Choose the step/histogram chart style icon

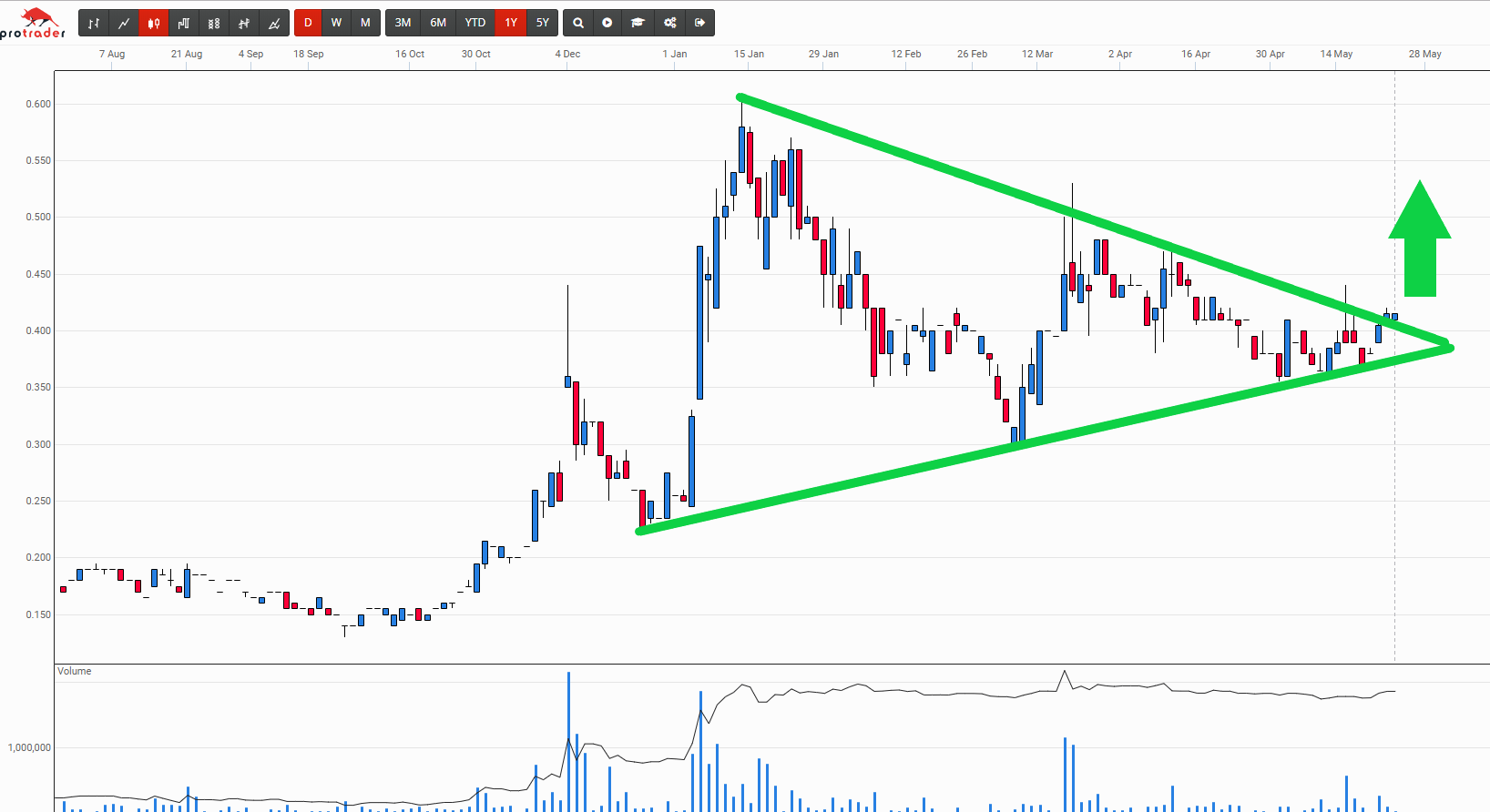pyautogui.click(x=184, y=23)
